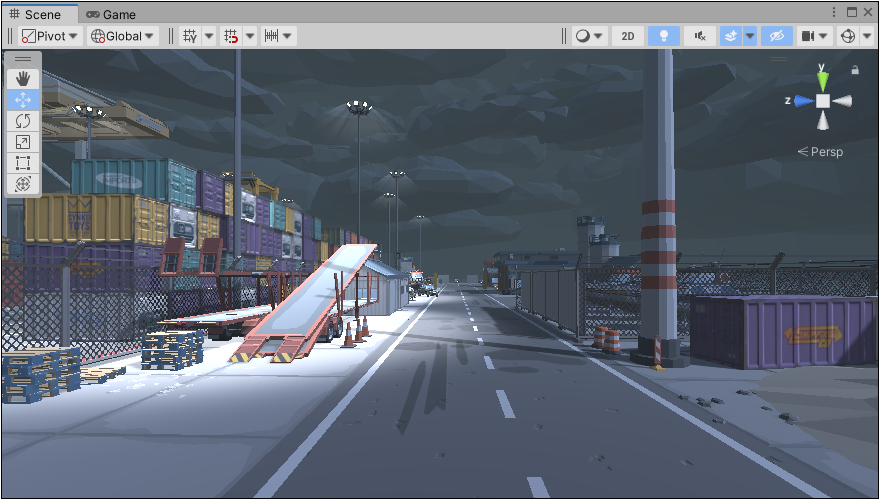880x500 pixels.
Task: Click the green Y axis gizmo cone
Action: tap(822, 77)
